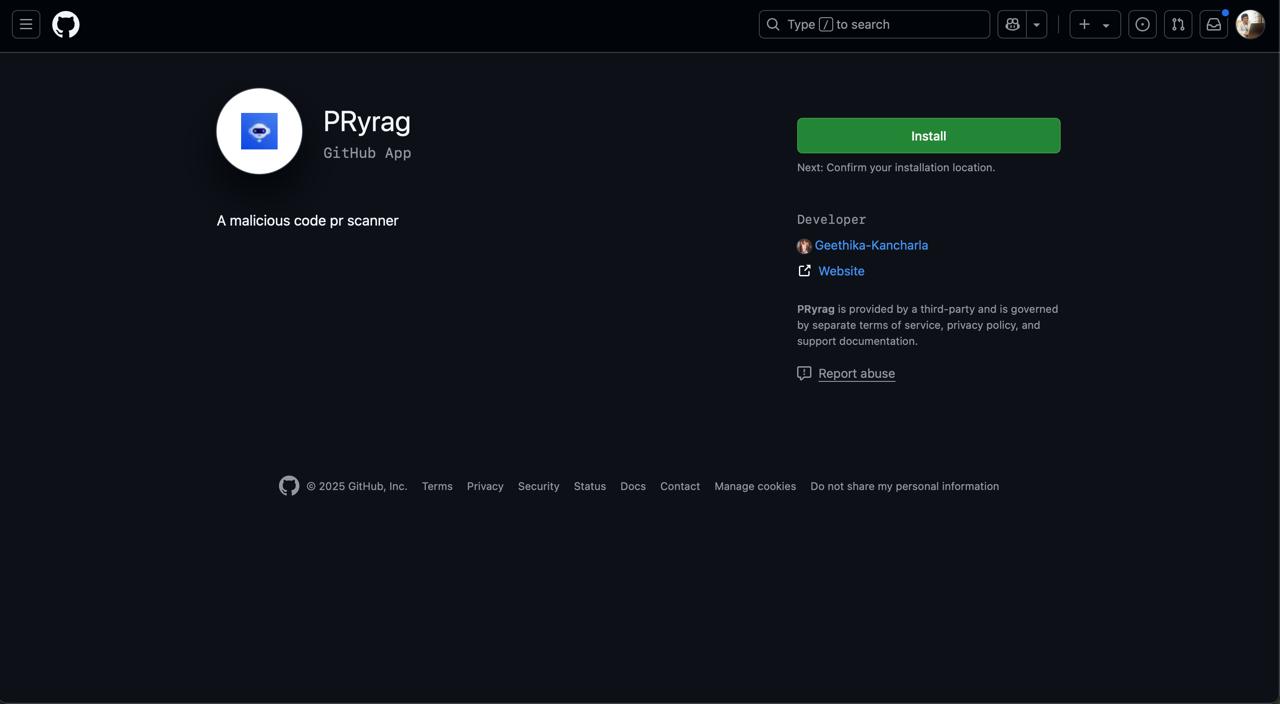This screenshot has width=1280, height=704.
Task: Open the plus 'Create new' dropdown
Action: [x=1095, y=24]
